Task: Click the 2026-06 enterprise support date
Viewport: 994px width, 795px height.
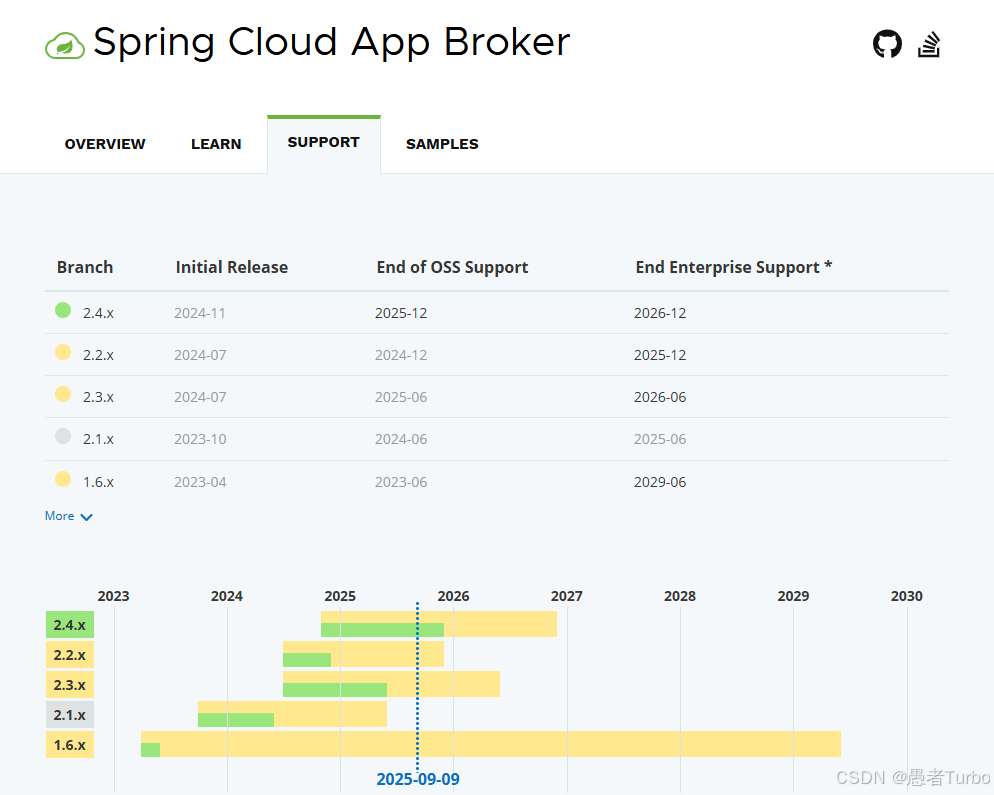Action: tap(660, 398)
